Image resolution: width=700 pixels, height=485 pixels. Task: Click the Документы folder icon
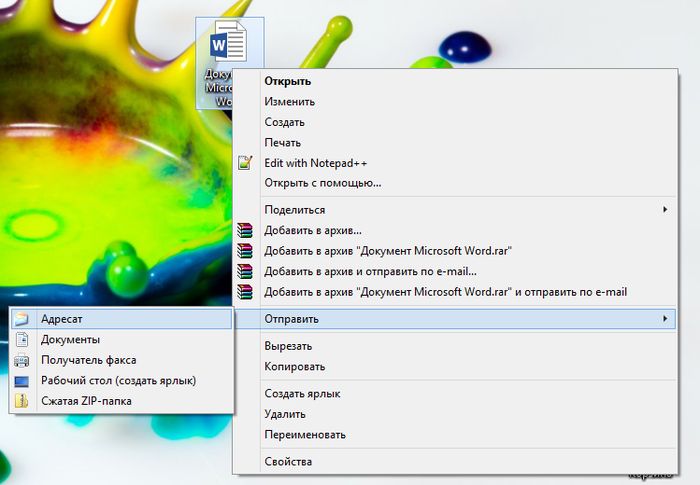(22, 340)
